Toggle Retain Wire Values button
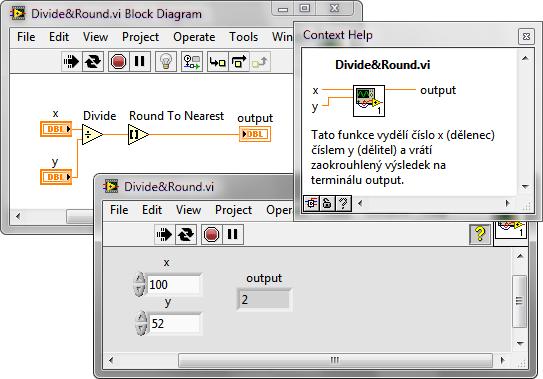The width and height of the screenshot is (543, 379). (x=192, y=62)
